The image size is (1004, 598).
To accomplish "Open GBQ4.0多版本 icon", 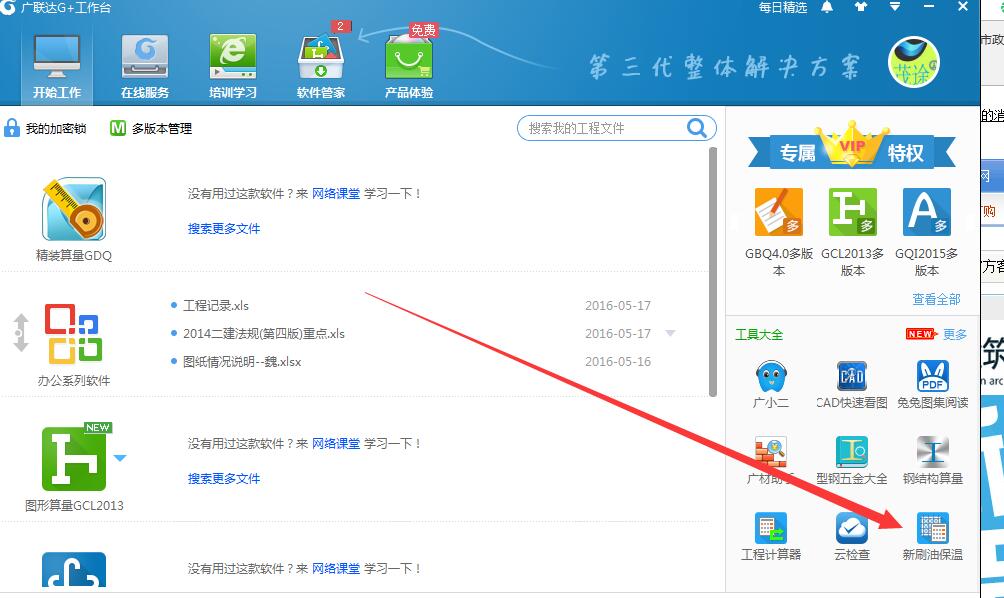I will (779, 212).
